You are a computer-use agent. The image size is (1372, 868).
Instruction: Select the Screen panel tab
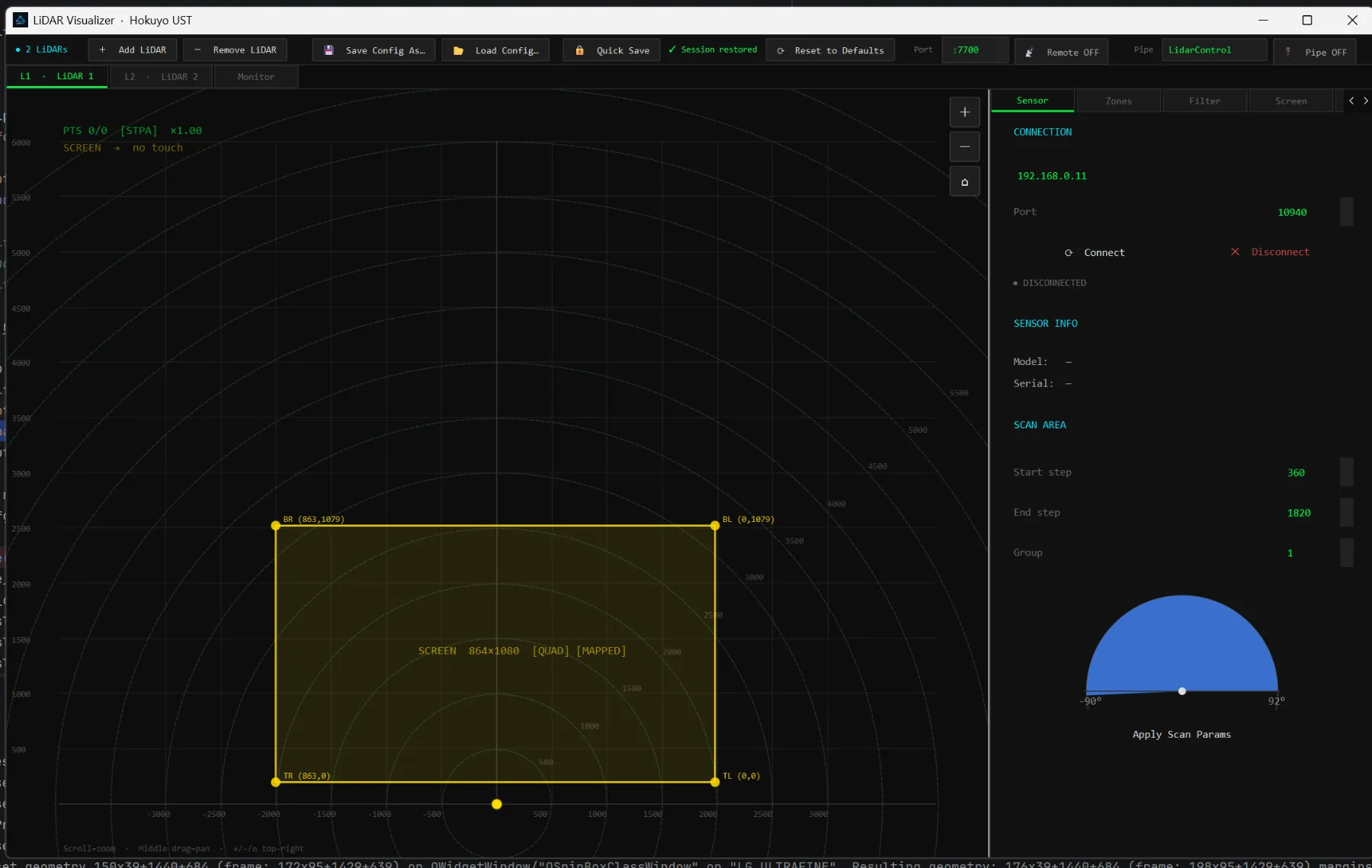[x=1290, y=101]
